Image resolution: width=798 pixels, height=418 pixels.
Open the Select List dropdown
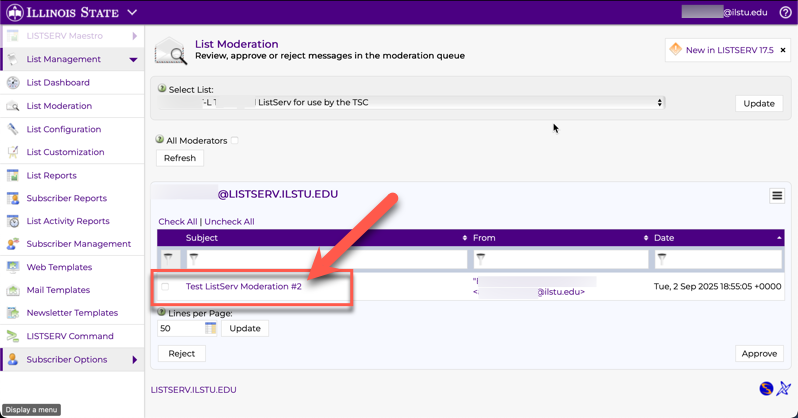(412, 103)
